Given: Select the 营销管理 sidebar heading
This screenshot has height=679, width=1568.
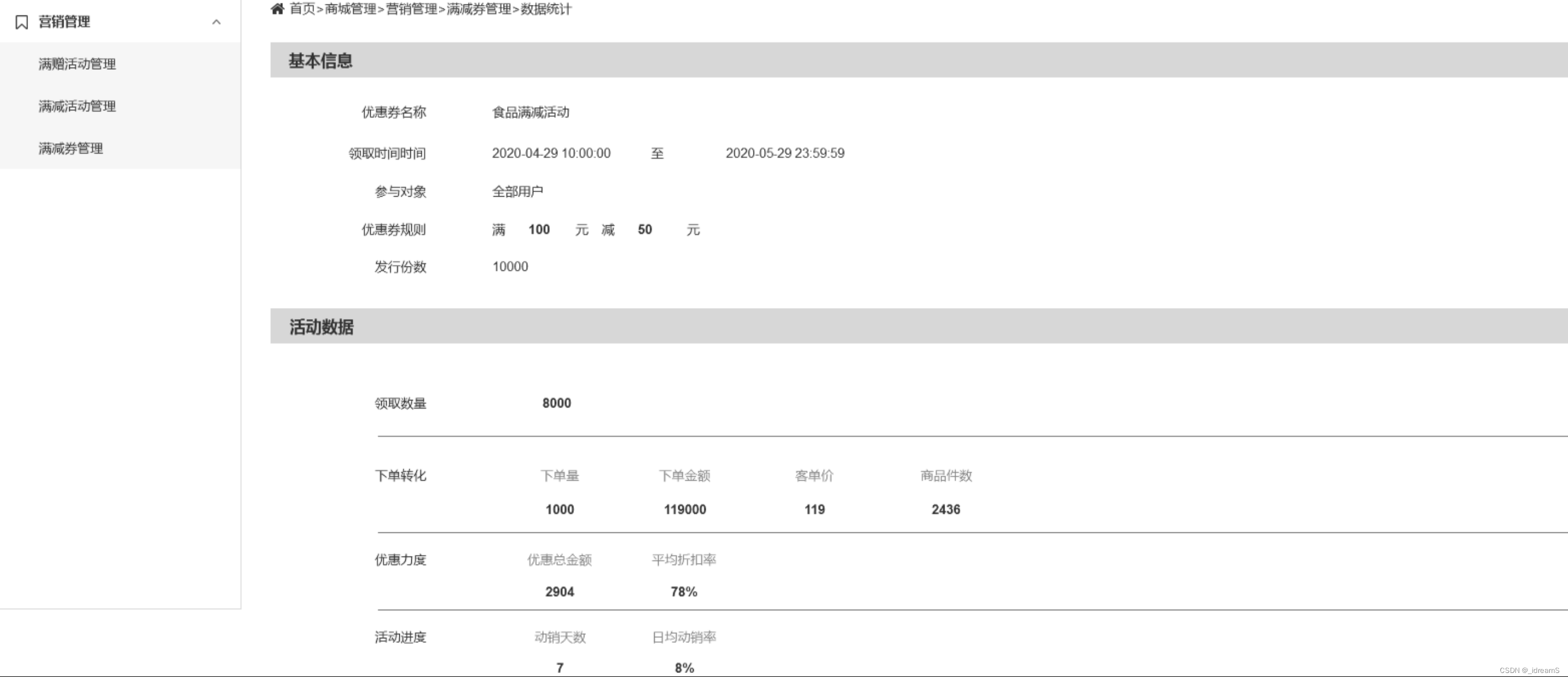Looking at the screenshot, I should [x=64, y=22].
